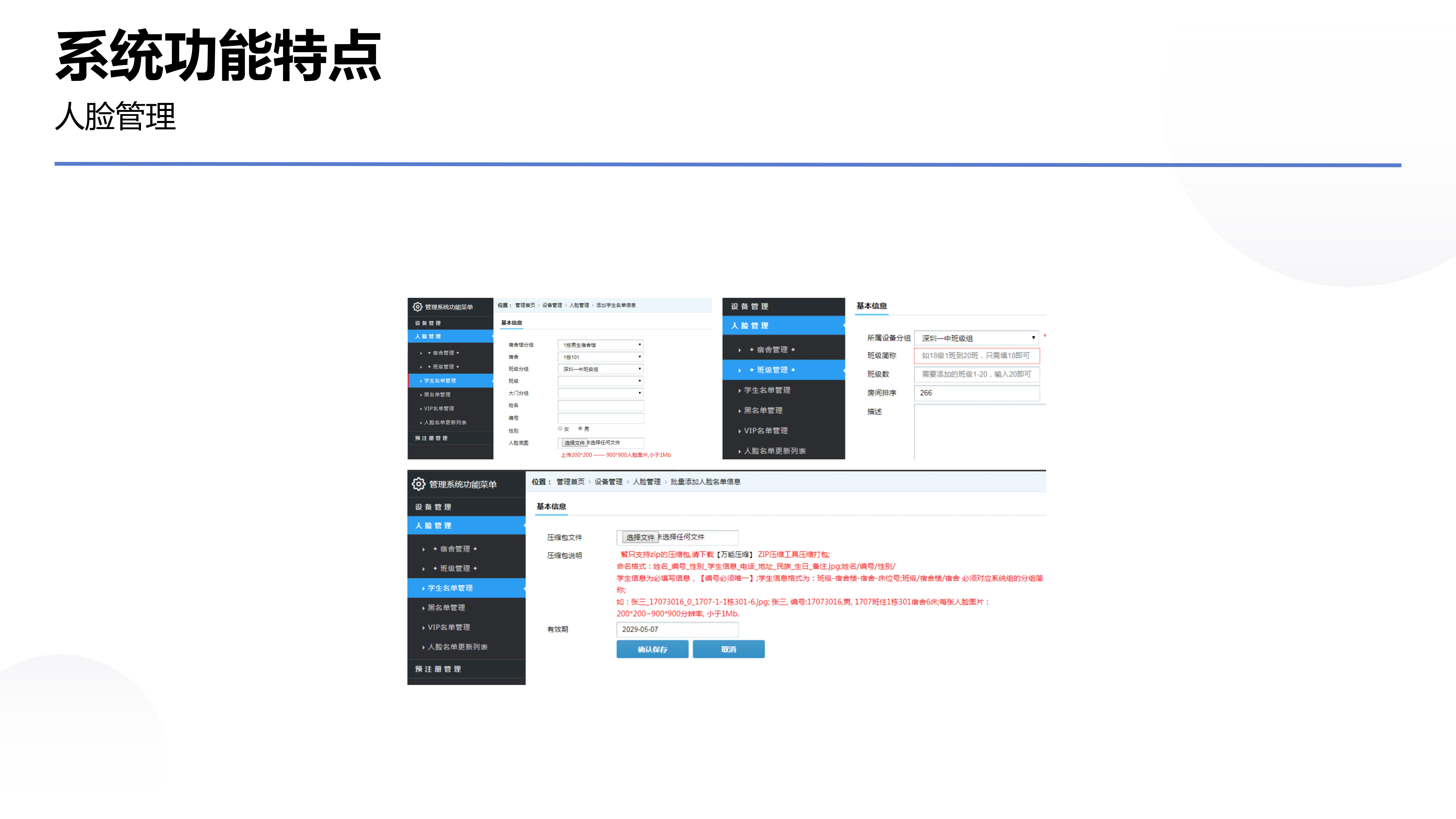Click 管理首页 breadcrumb in add-student panel

coord(525,305)
